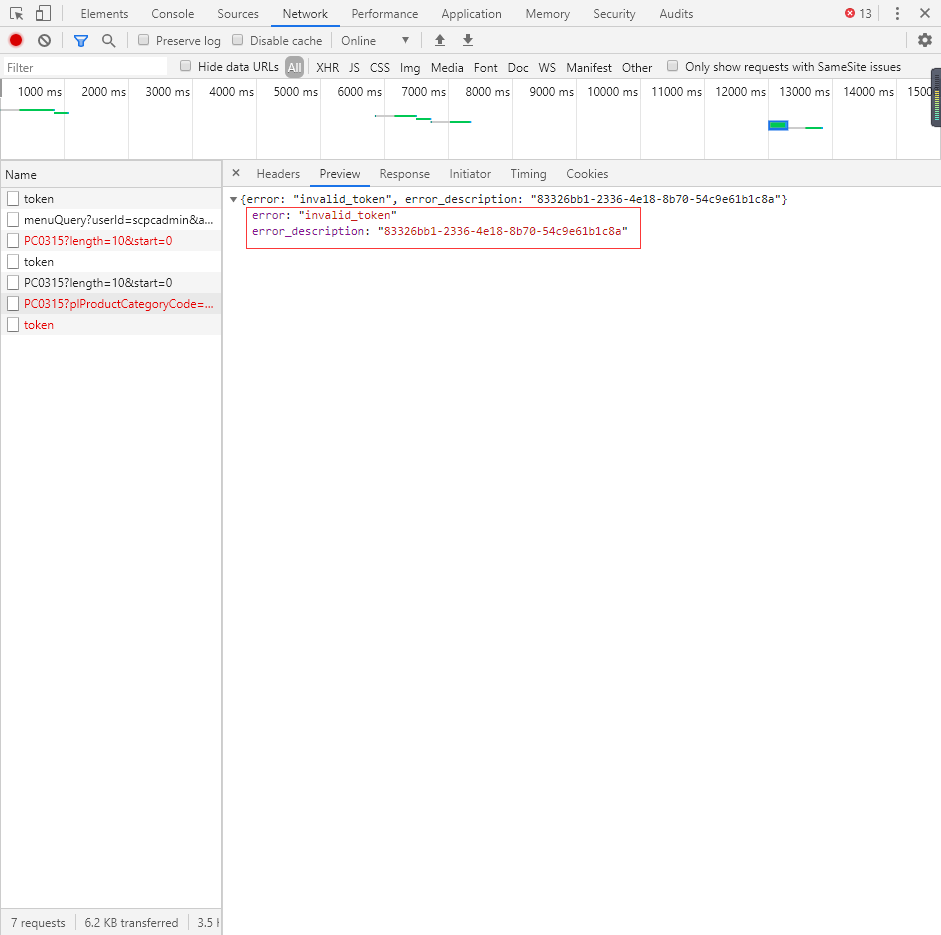941x935 pixels.
Task: Activate the inspect element picker icon
Action: 16,13
